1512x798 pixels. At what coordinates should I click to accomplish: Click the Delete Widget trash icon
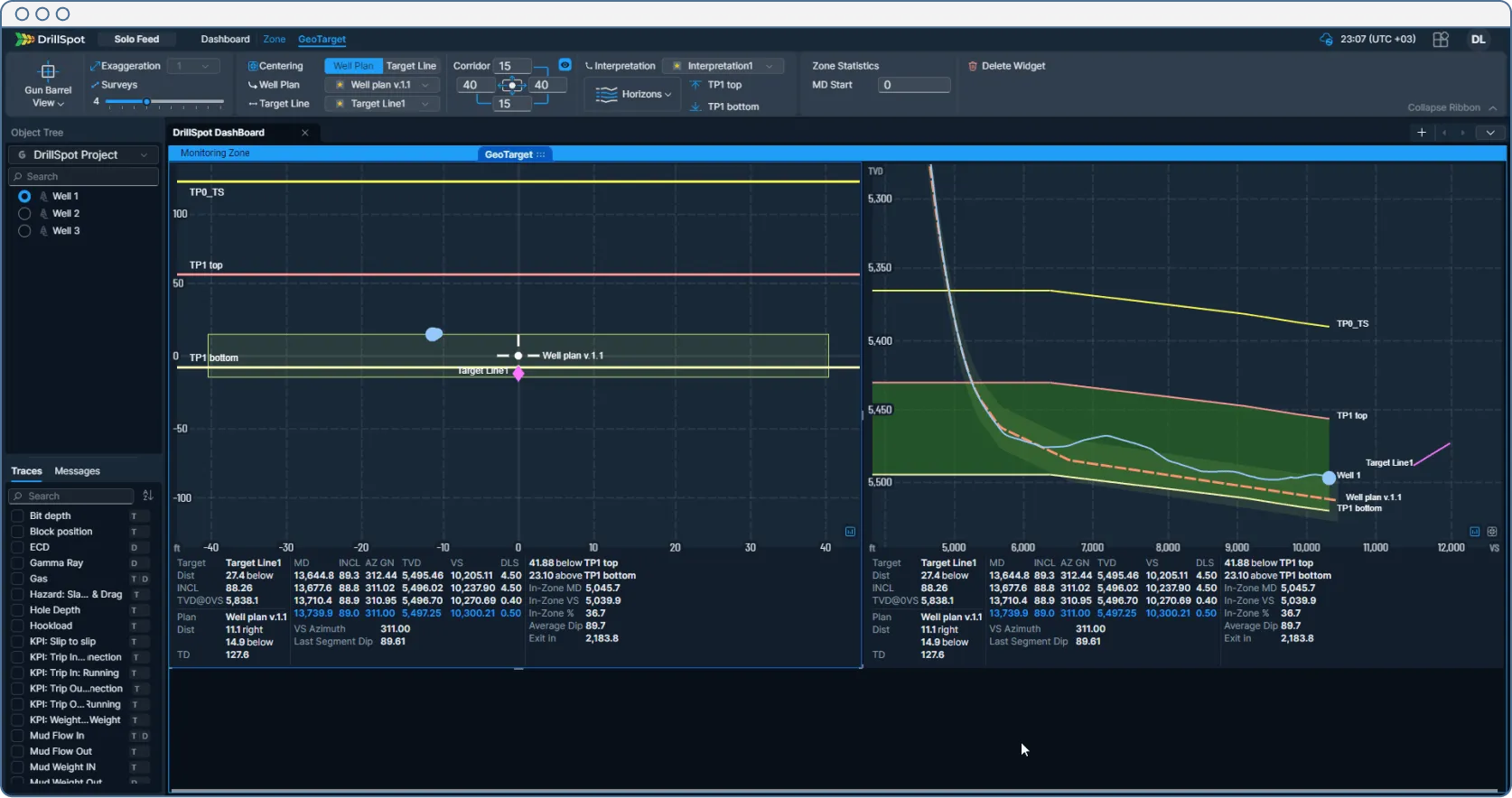(x=973, y=66)
